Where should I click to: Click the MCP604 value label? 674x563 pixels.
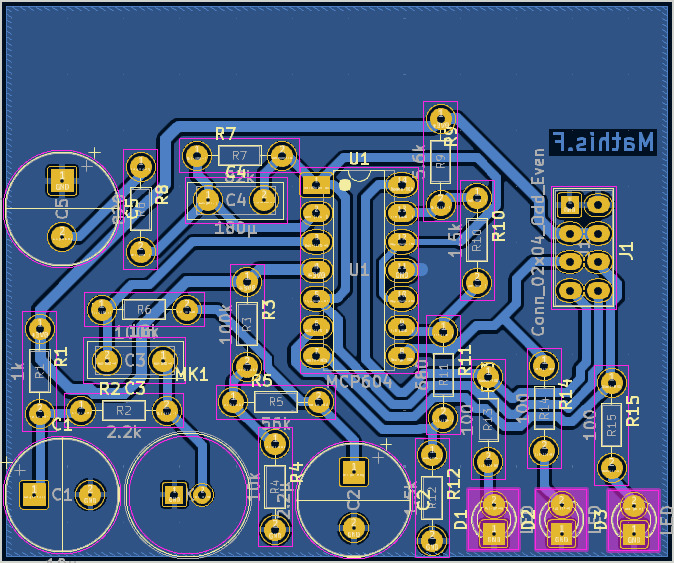click(359, 381)
